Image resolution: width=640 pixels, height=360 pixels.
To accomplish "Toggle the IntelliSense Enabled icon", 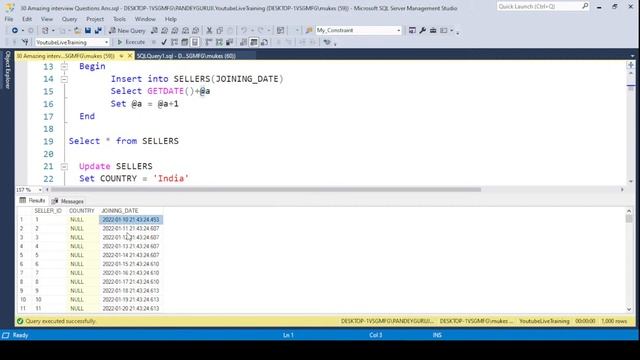I will point(195,42).
